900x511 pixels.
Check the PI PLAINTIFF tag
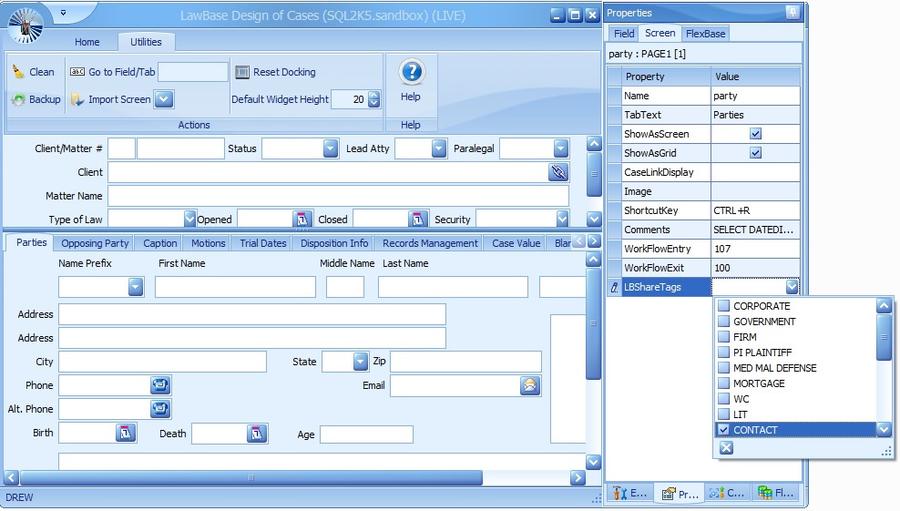tap(724, 352)
